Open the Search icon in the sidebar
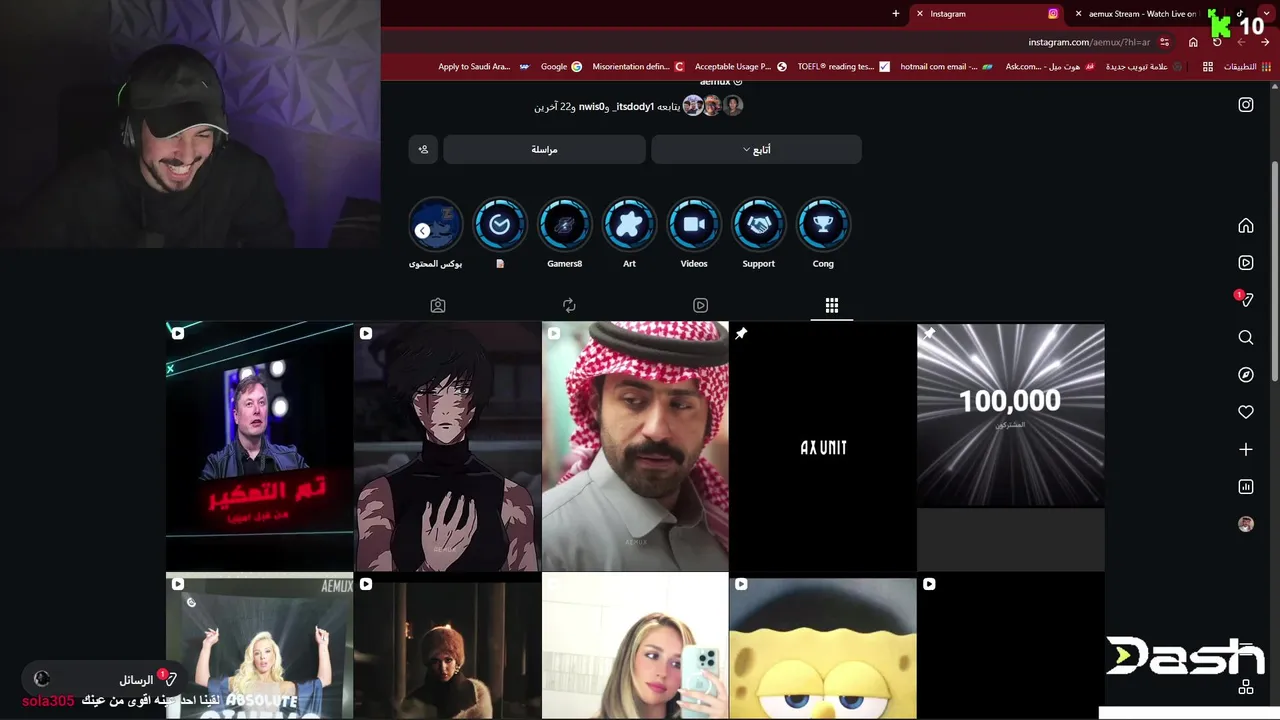 click(1246, 338)
